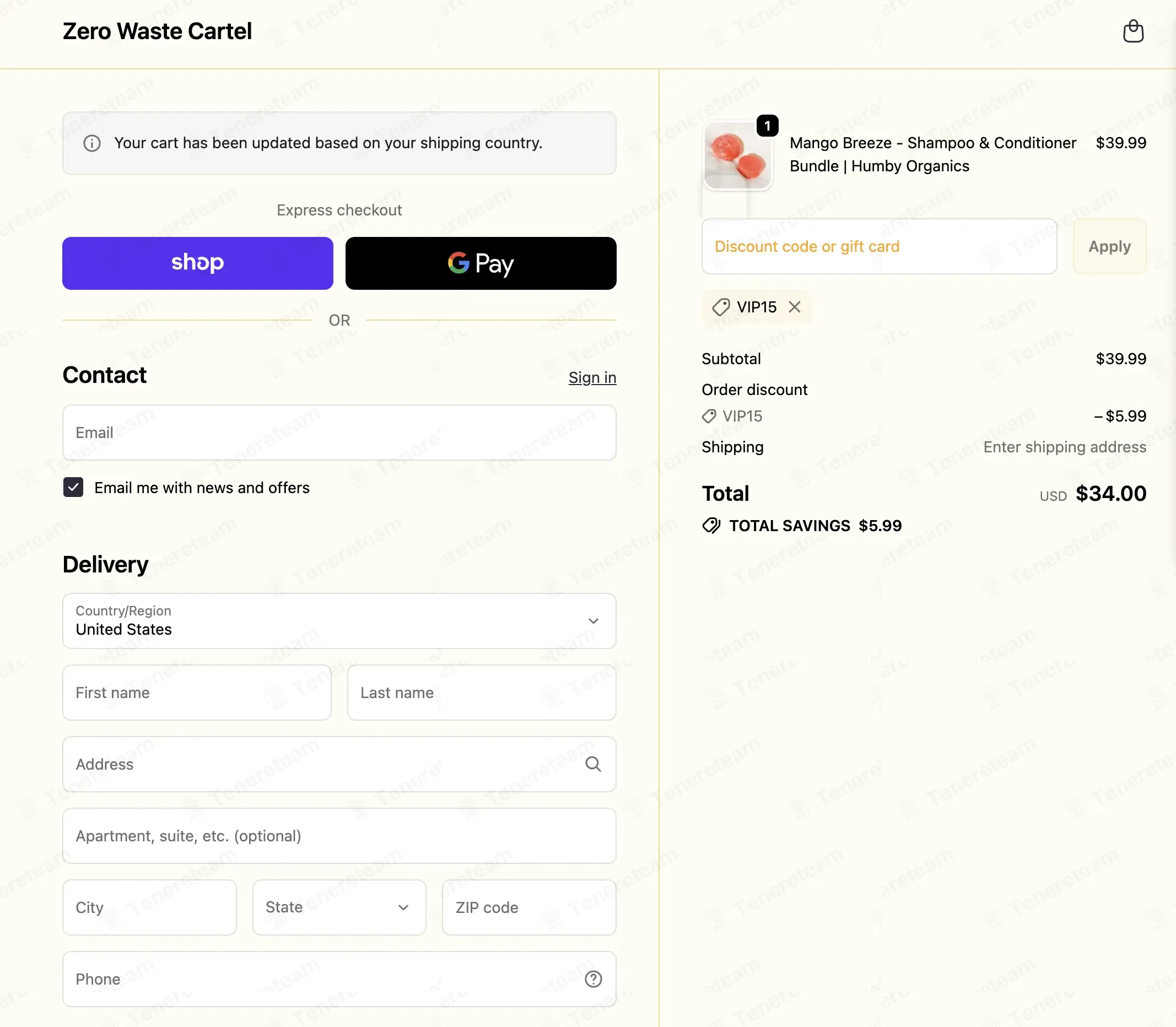This screenshot has width=1176, height=1027.
Task: Click the phone help question mark icon
Action: coord(592,979)
